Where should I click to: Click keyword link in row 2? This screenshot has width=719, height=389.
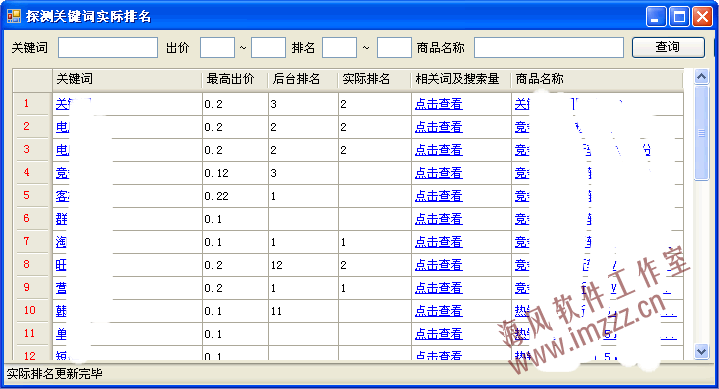pos(62,127)
